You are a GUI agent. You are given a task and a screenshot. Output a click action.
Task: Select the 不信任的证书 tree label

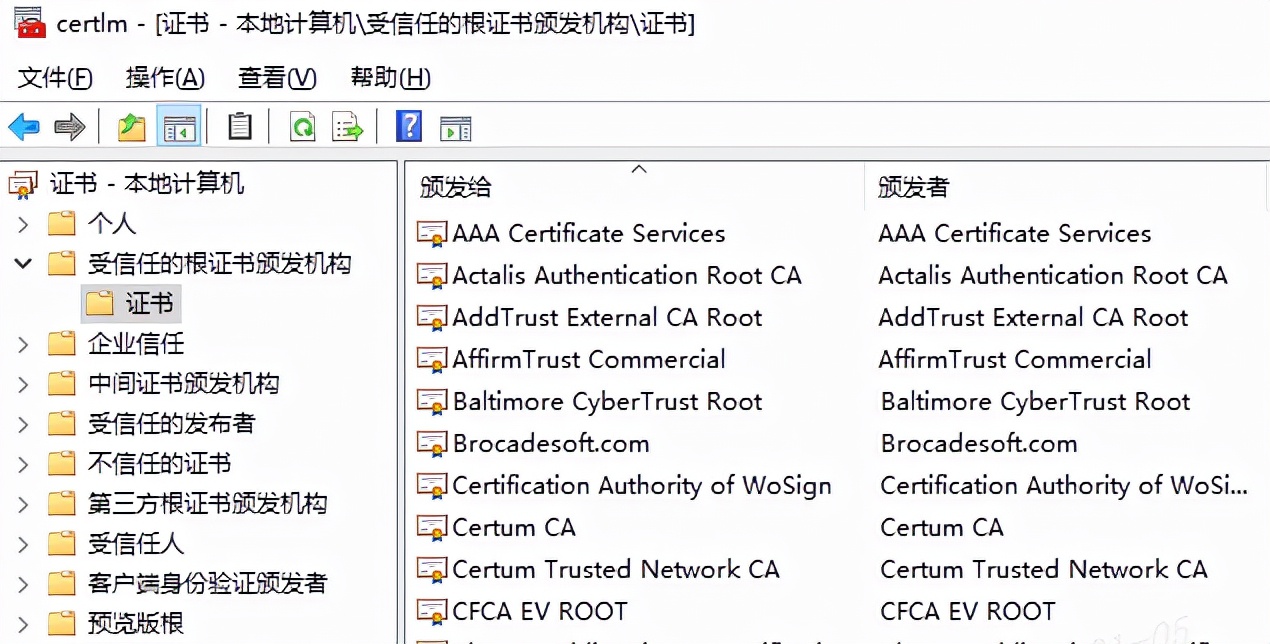pyautogui.click(x=159, y=464)
